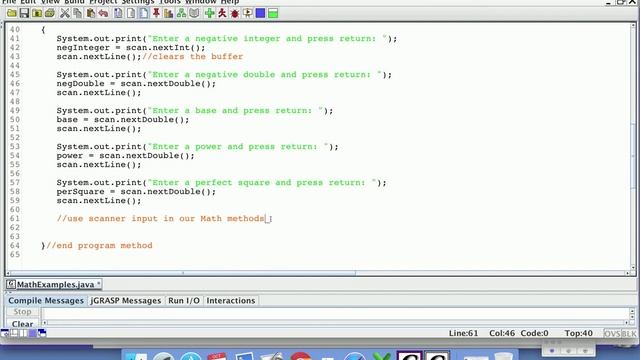640x360 pixels.
Task: Click the presentation board toolbar icon
Action: tap(247, 13)
